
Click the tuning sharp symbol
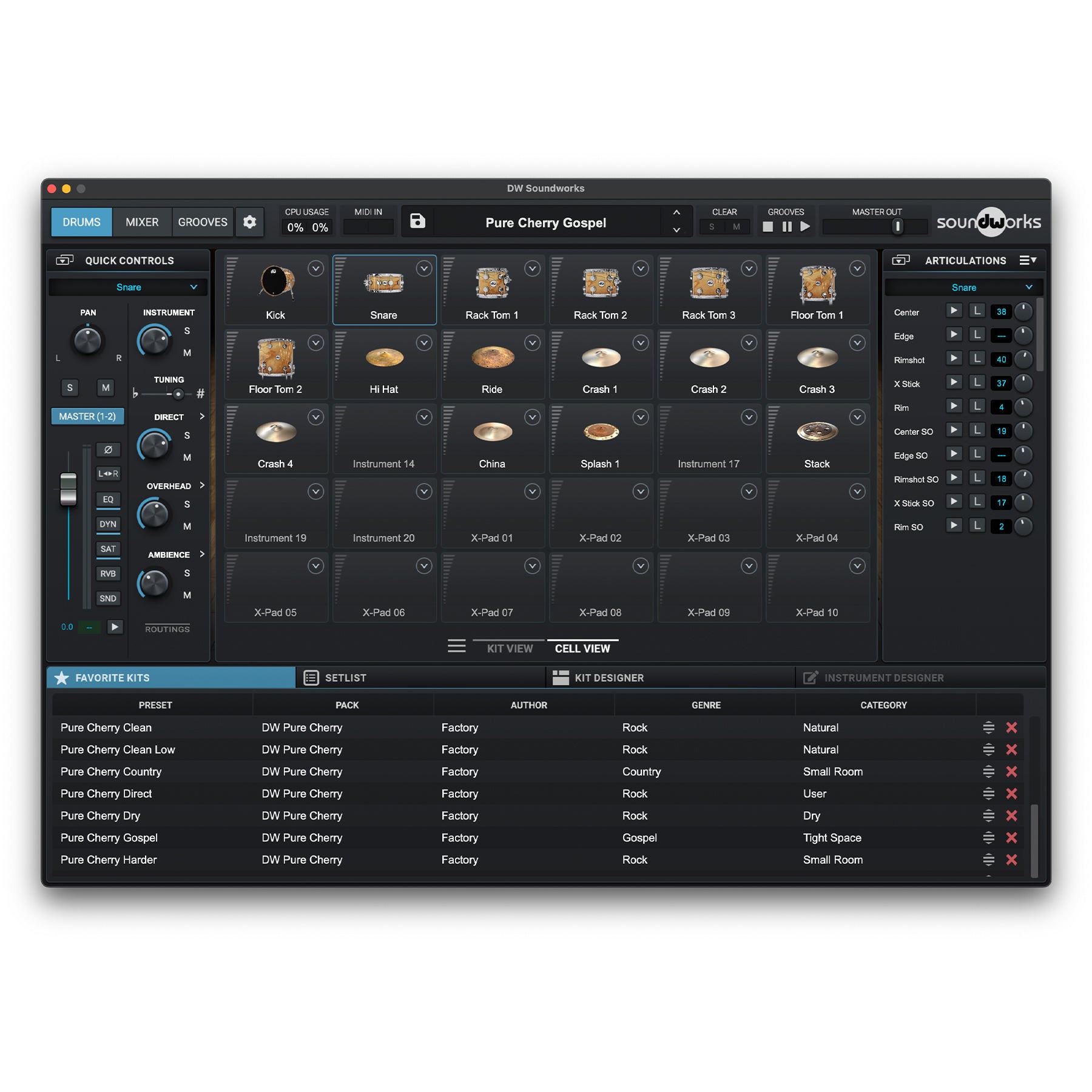[200, 394]
